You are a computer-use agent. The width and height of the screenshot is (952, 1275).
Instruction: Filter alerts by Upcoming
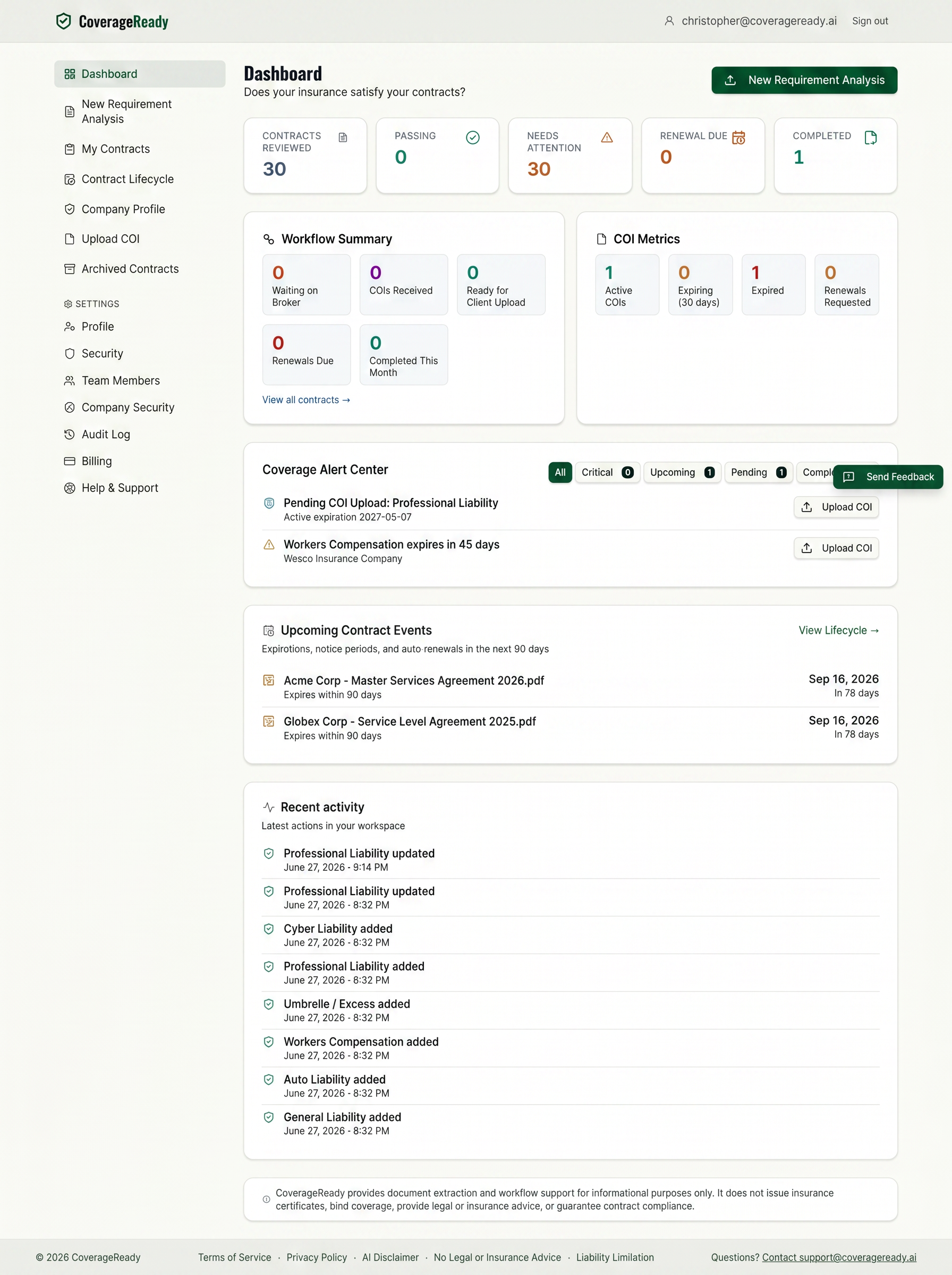[x=682, y=472]
